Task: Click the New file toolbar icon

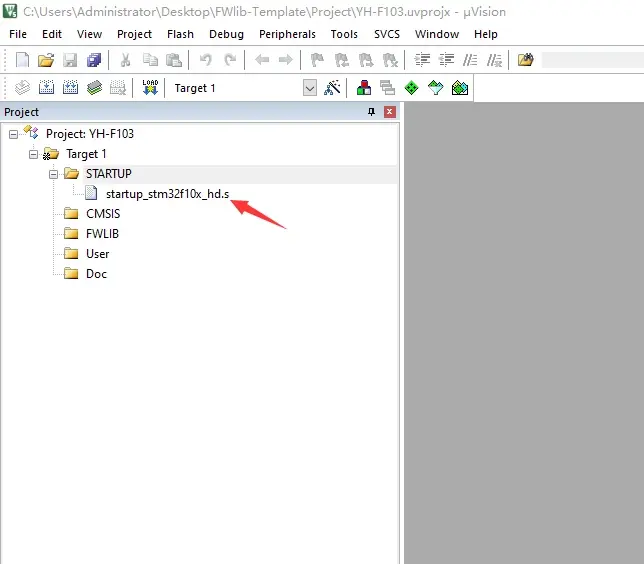Action: (x=22, y=60)
